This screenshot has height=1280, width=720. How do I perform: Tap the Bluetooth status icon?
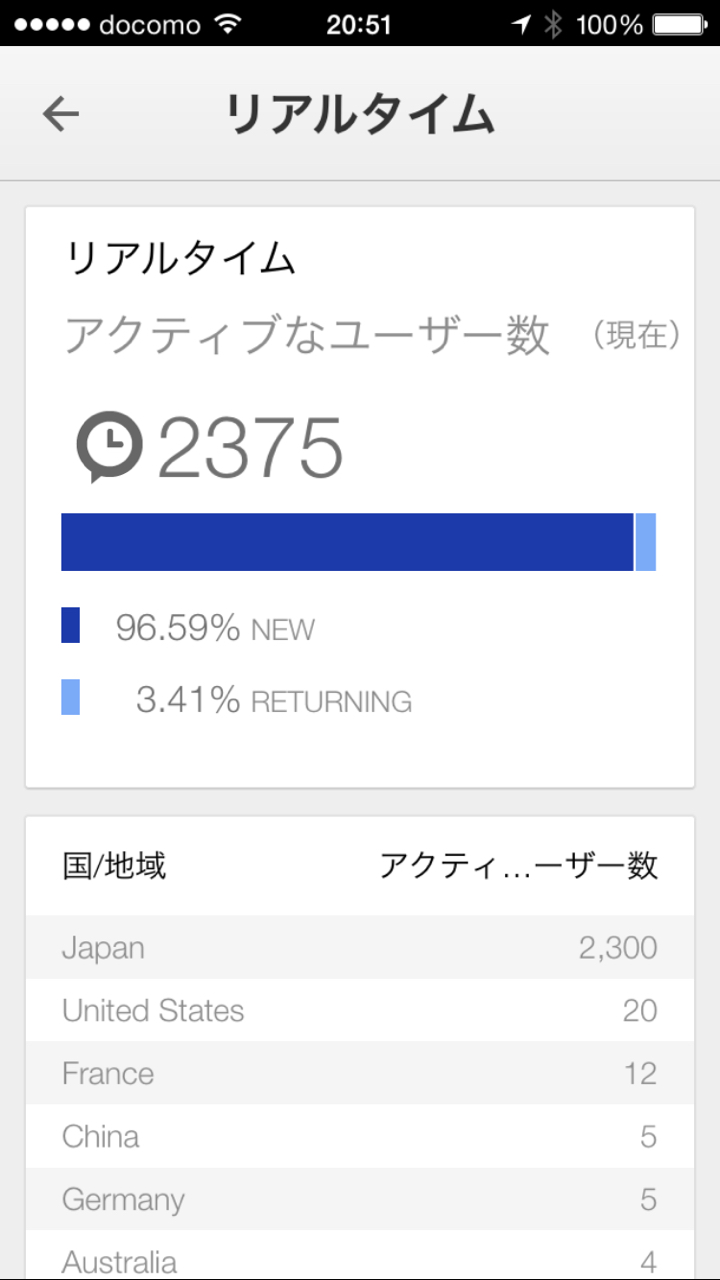(553, 24)
